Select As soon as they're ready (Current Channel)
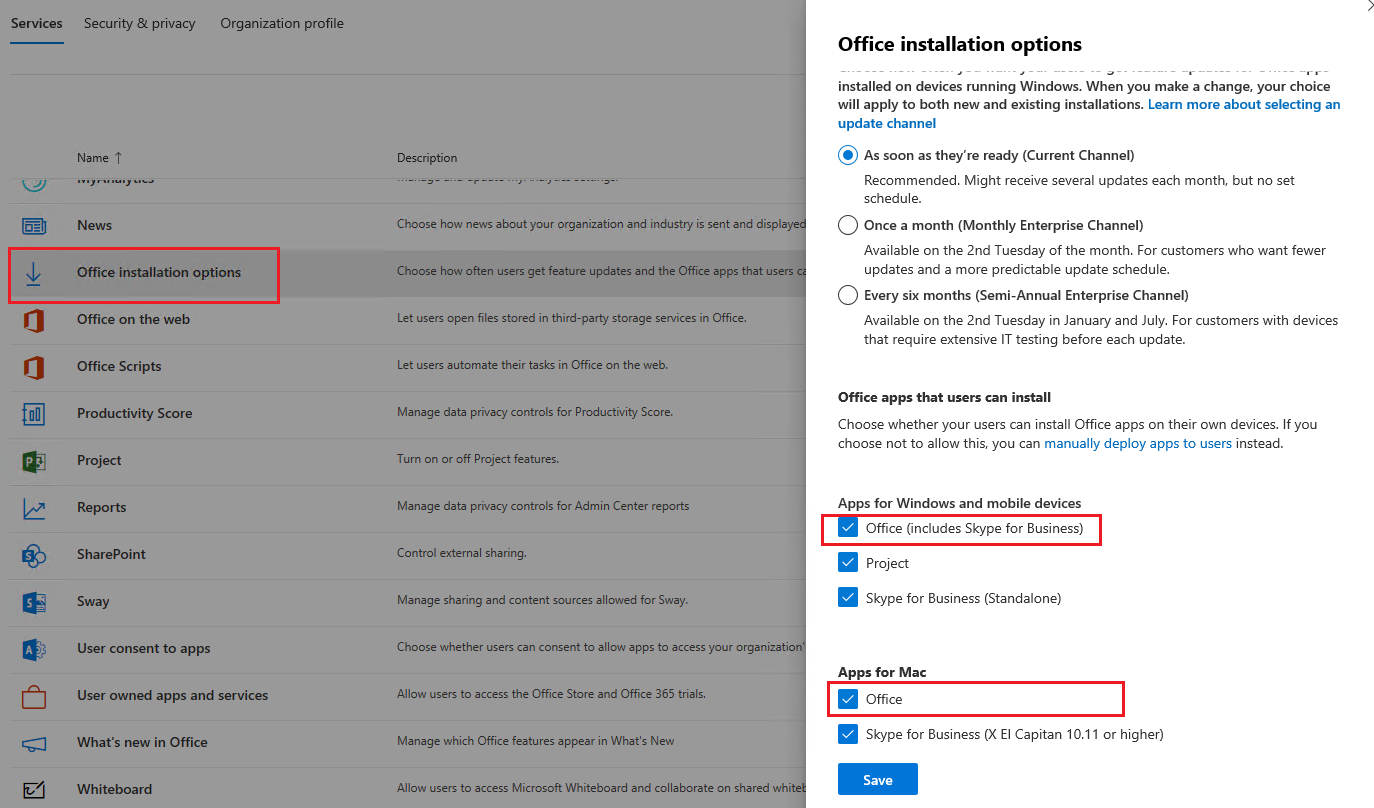This screenshot has width=1374, height=808. tap(848, 155)
